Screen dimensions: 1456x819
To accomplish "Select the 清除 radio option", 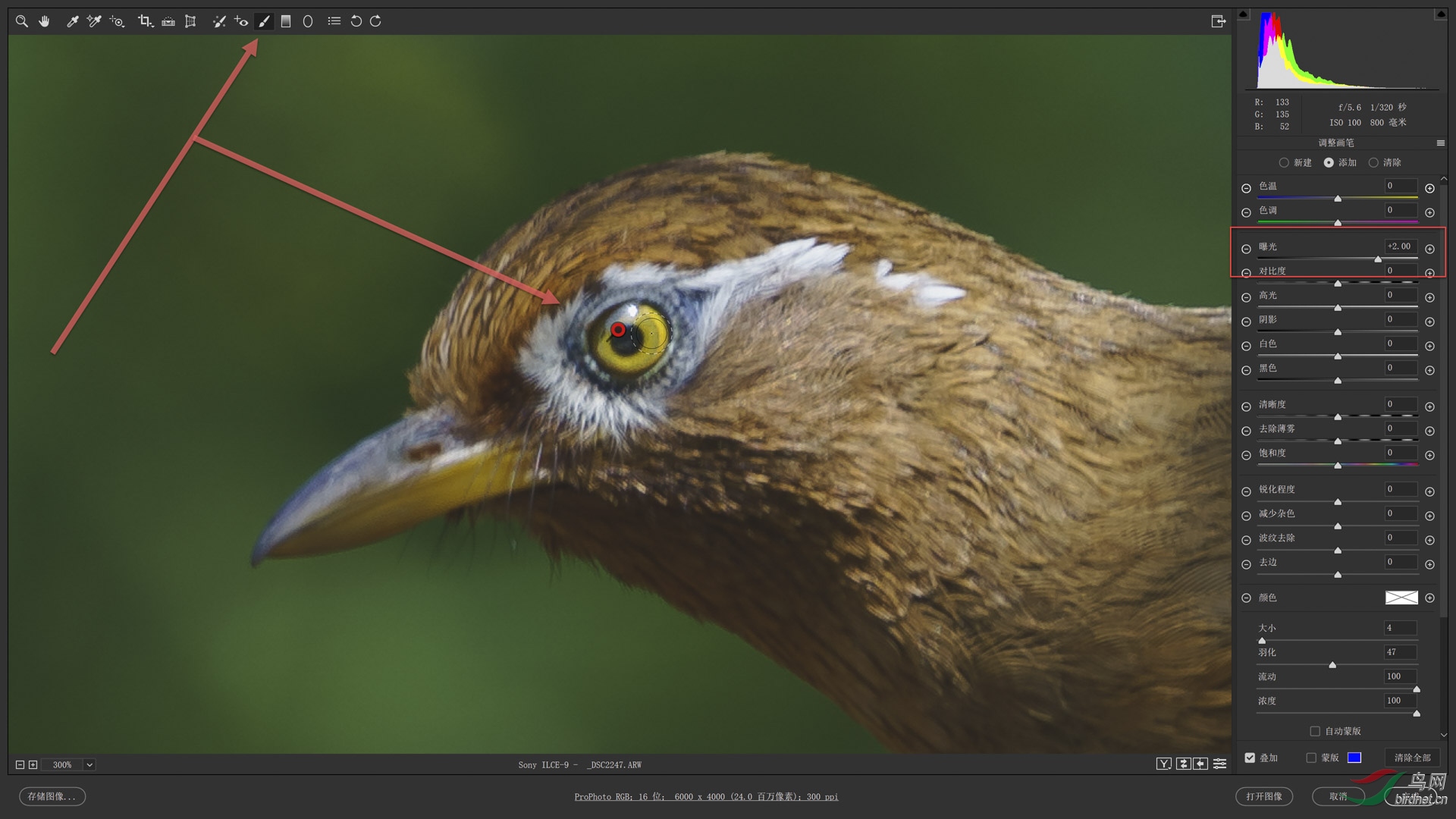I will [1373, 162].
